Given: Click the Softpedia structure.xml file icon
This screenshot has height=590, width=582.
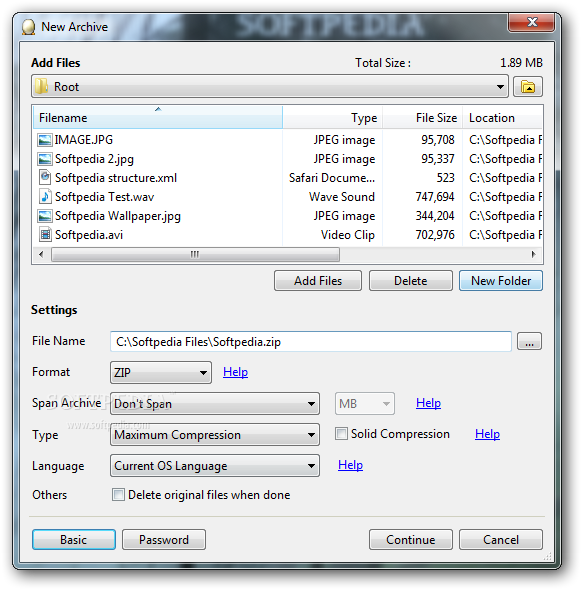Looking at the screenshot, I should pos(45,178).
